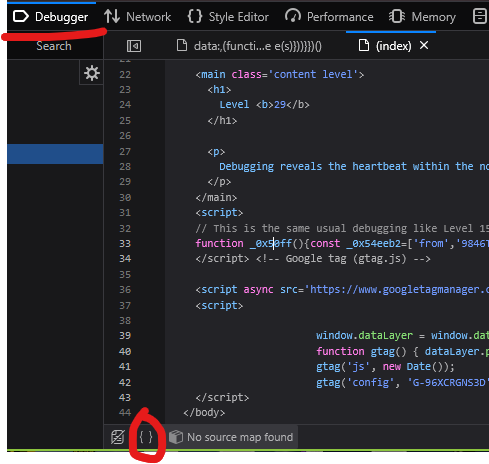489x464 pixels.
Task: Open the Style Editor tab
Action: coord(228,17)
